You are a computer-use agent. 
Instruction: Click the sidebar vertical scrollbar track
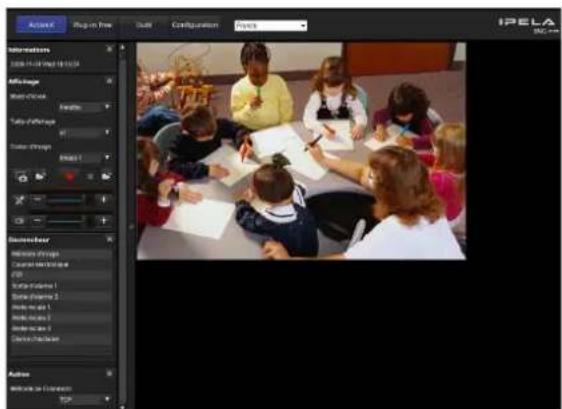click(x=123, y=229)
